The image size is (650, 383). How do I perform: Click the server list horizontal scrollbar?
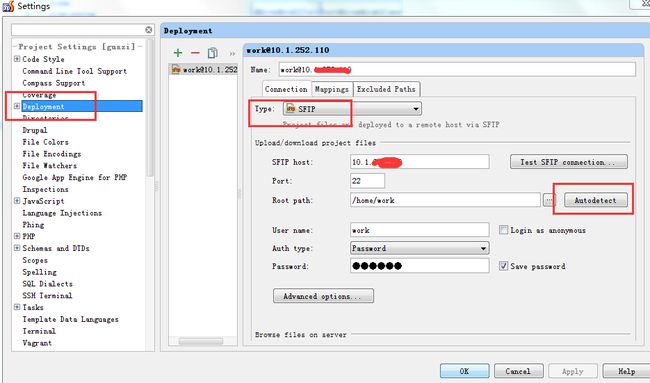click(201, 341)
